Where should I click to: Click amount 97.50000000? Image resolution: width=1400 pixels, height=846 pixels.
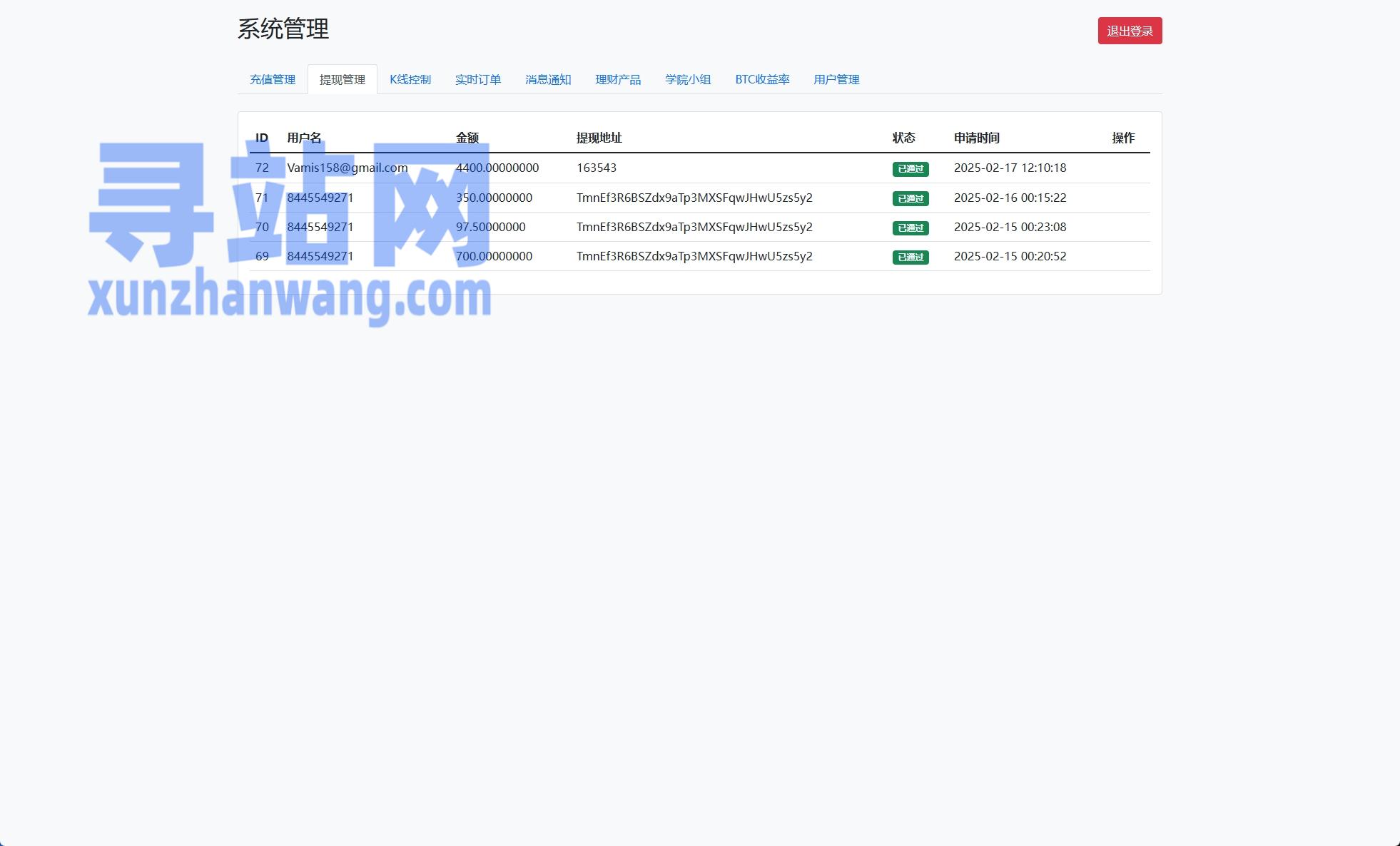pyautogui.click(x=491, y=227)
